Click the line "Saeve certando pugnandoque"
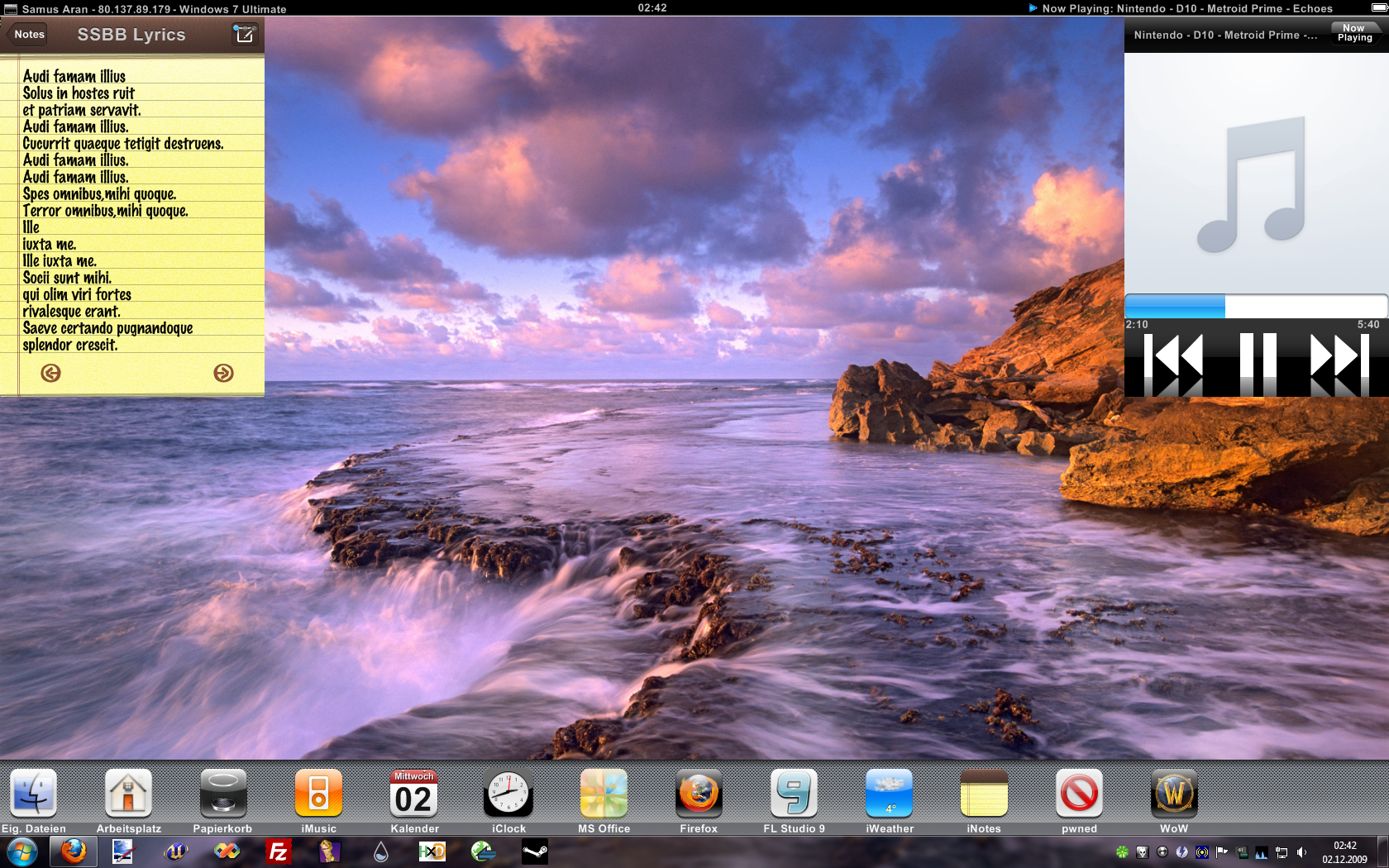Screen dimensions: 1389x868 click(107, 328)
